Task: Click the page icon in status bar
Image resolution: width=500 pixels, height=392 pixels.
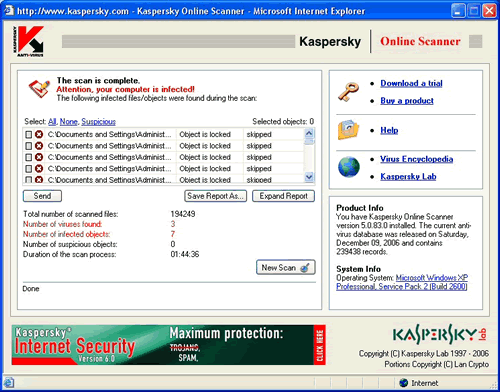Action: click(9, 383)
